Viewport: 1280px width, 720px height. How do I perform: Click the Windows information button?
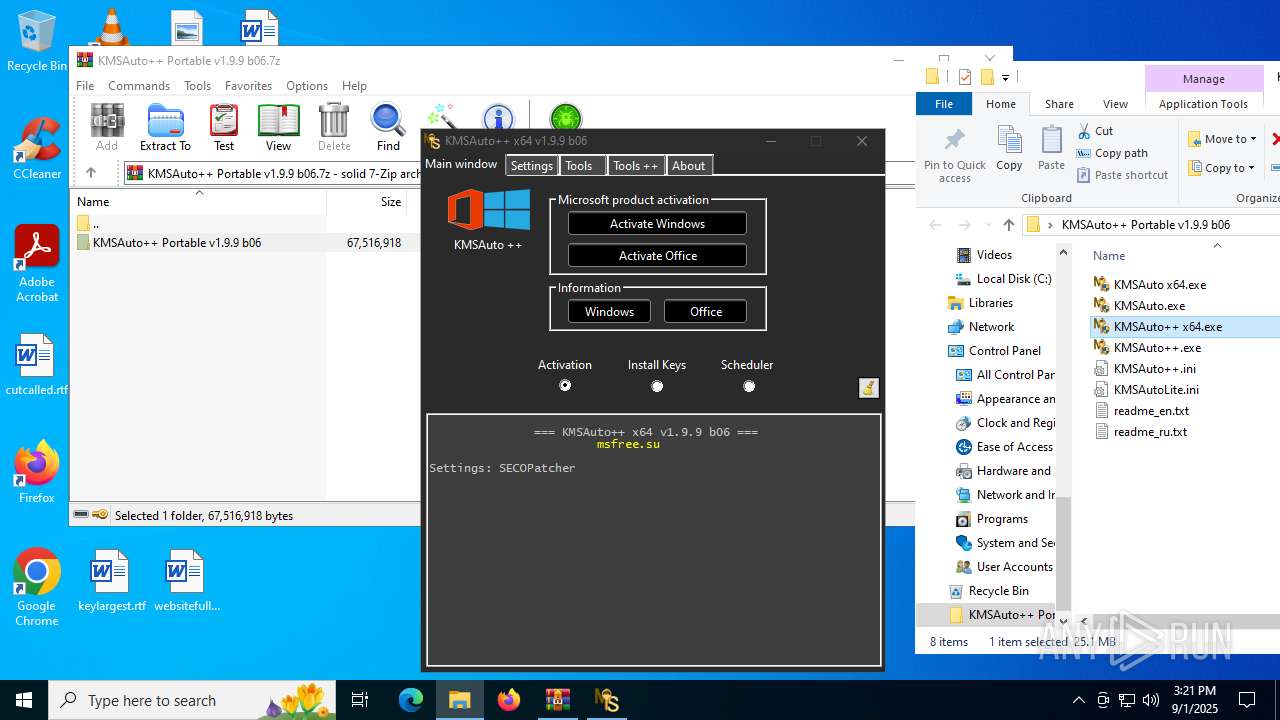tap(609, 312)
